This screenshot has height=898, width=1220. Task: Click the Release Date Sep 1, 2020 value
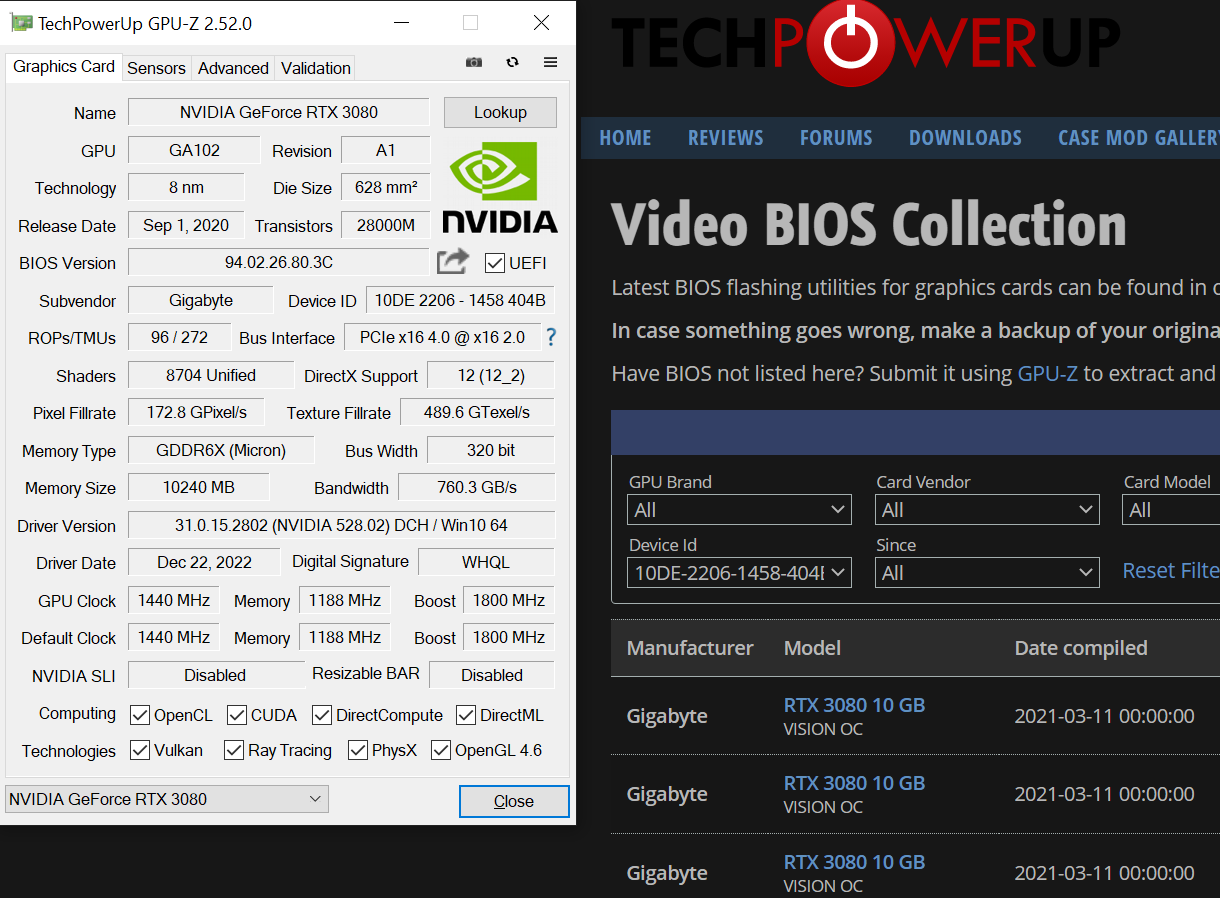pos(186,225)
